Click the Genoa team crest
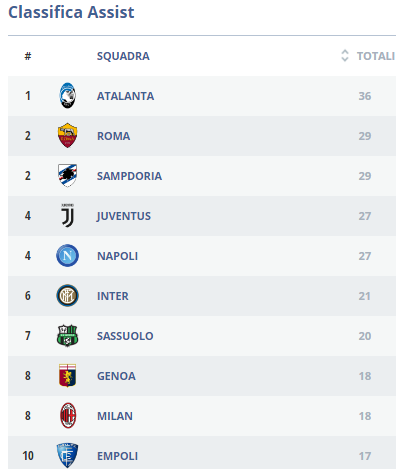Image resolution: width=396 pixels, height=469 pixels. point(67,376)
